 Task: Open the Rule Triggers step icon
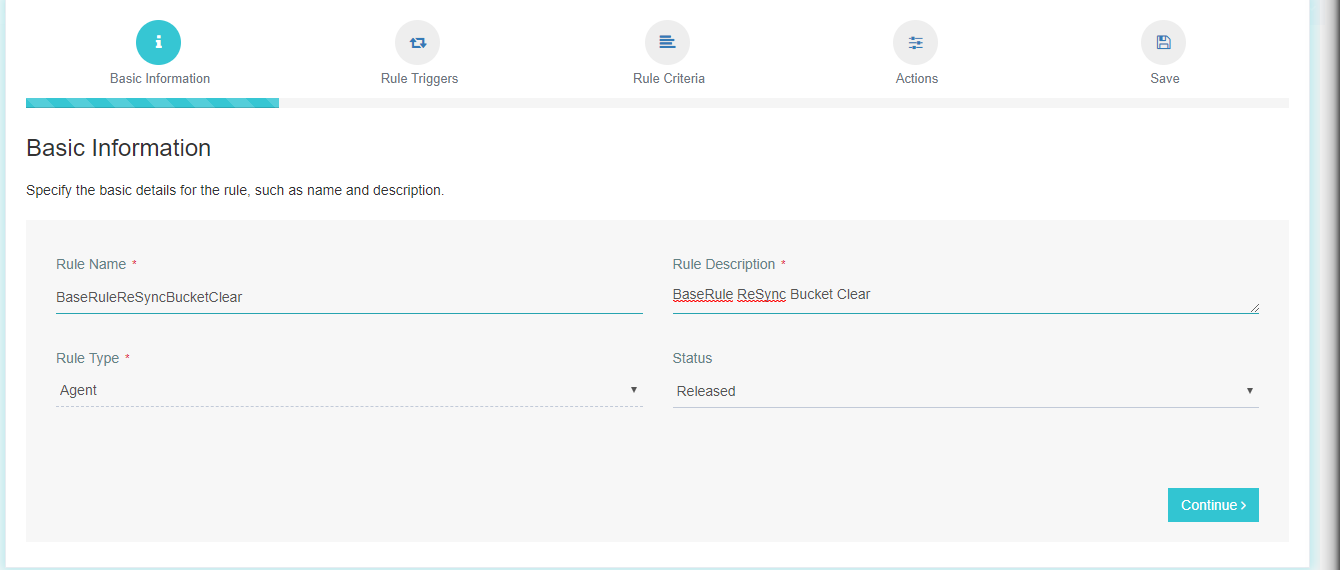tap(418, 42)
